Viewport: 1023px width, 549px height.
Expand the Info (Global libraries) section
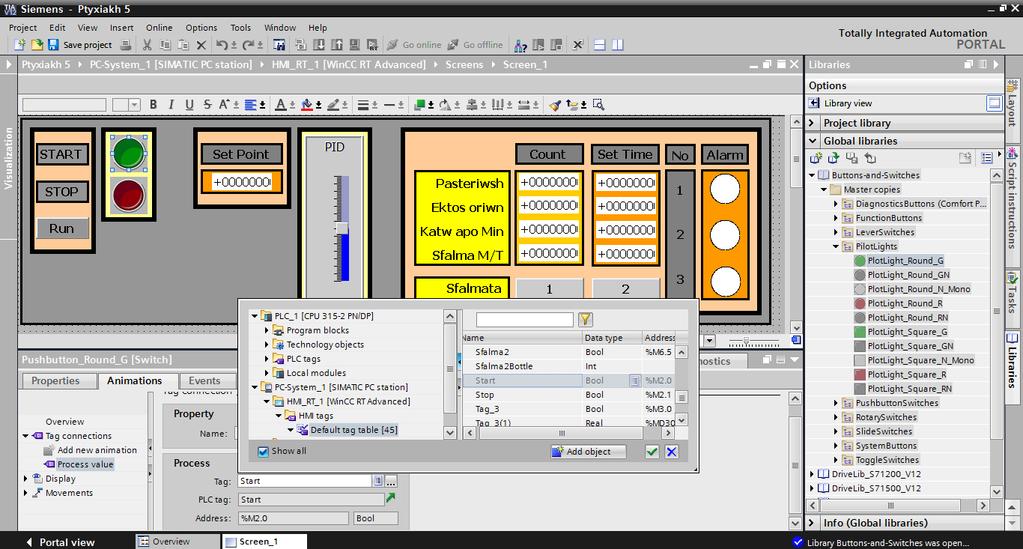(x=812, y=523)
